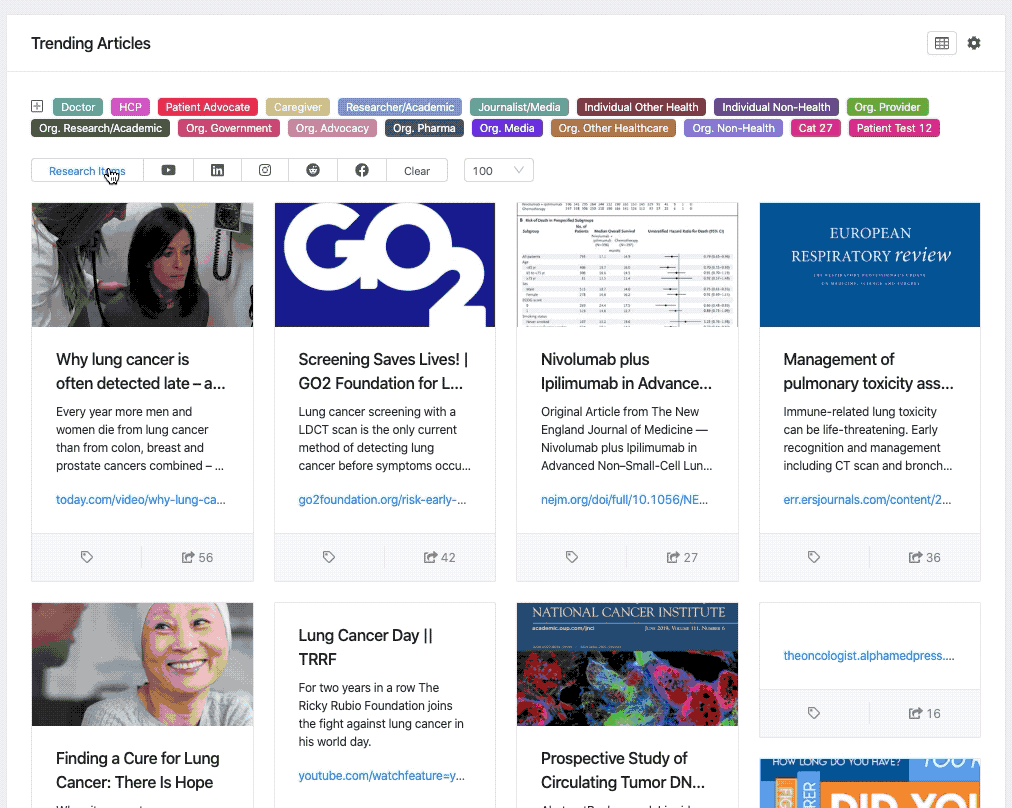Open the Trending Articles settings gear
Image resolution: width=1012 pixels, height=808 pixels.
(x=974, y=43)
